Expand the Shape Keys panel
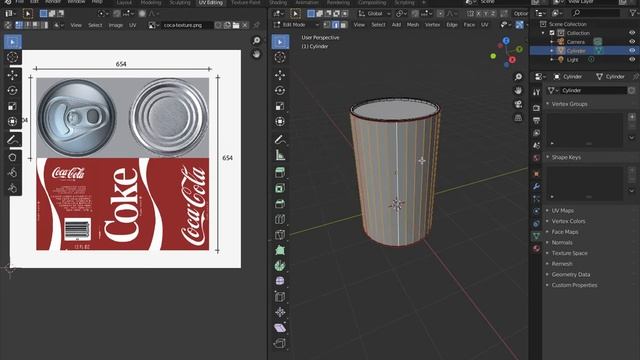 tap(566, 157)
